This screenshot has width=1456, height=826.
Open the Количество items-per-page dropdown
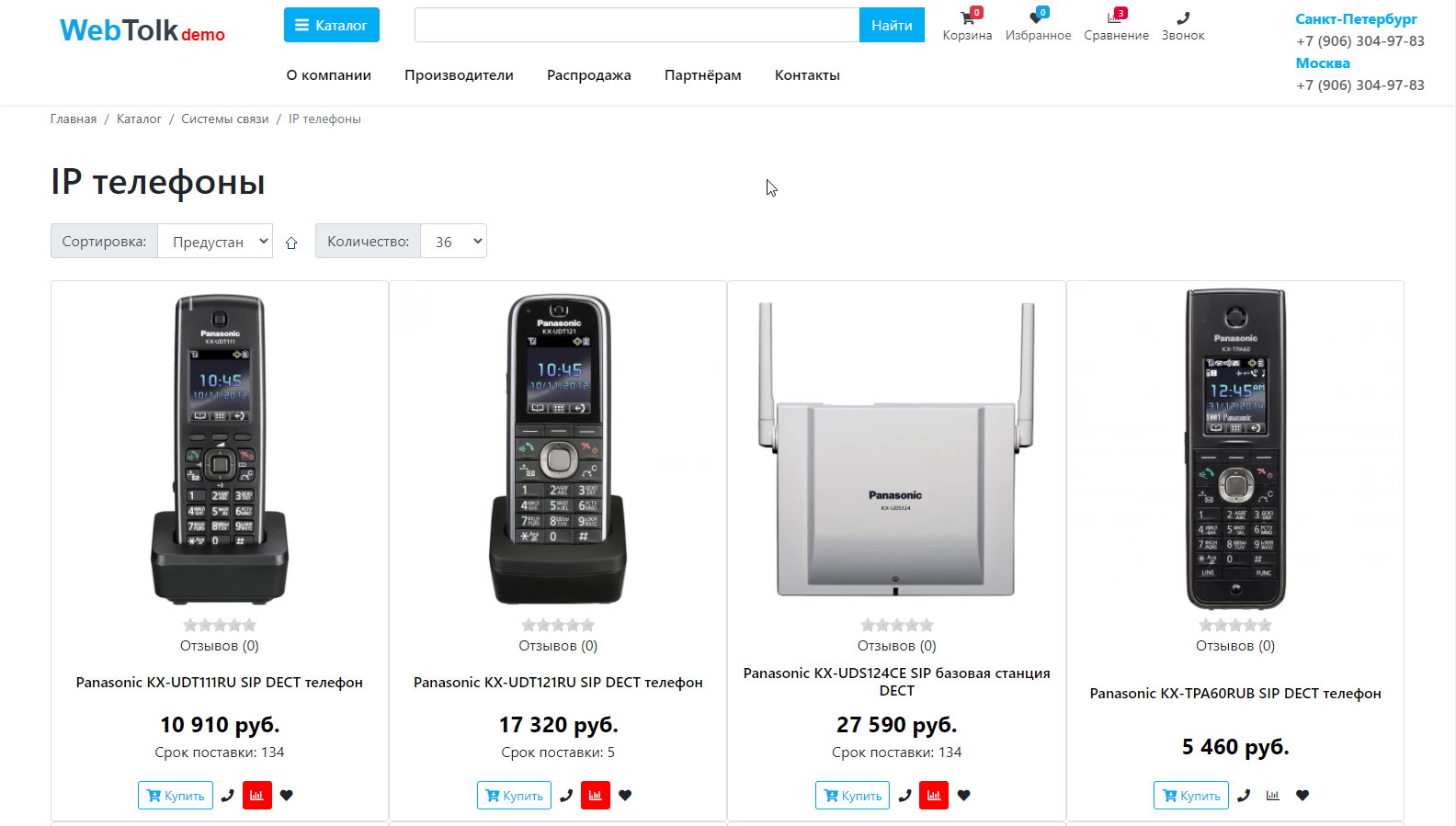point(453,242)
